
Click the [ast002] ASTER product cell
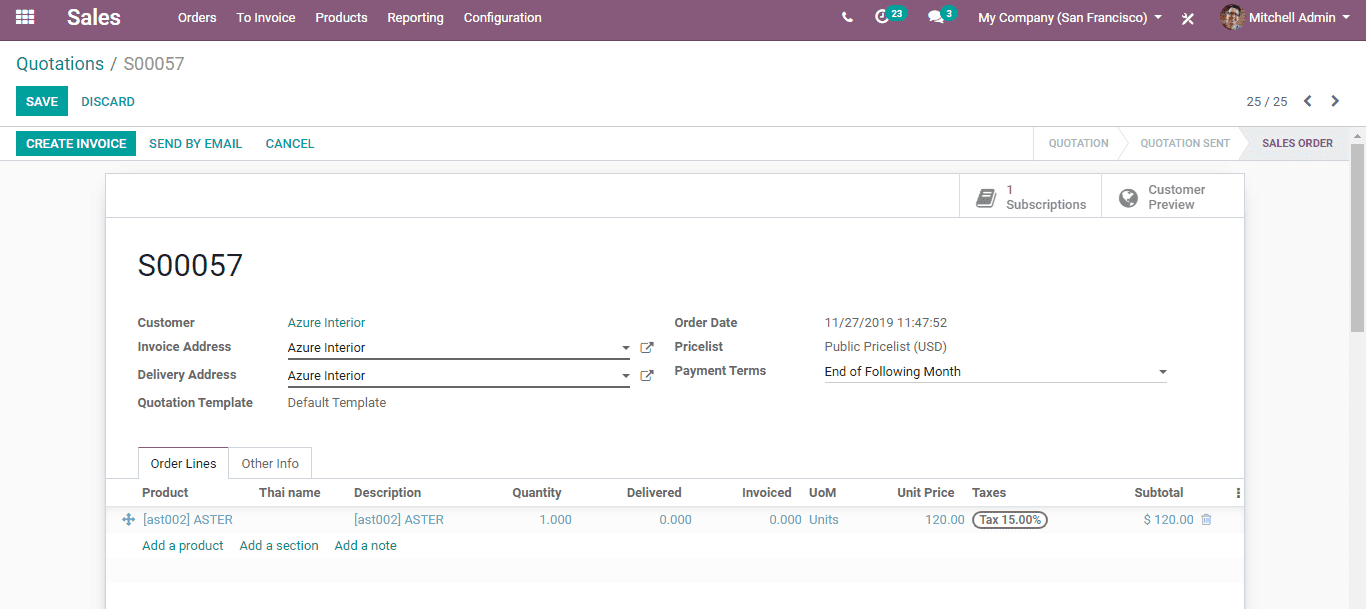(x=188, y=520)
